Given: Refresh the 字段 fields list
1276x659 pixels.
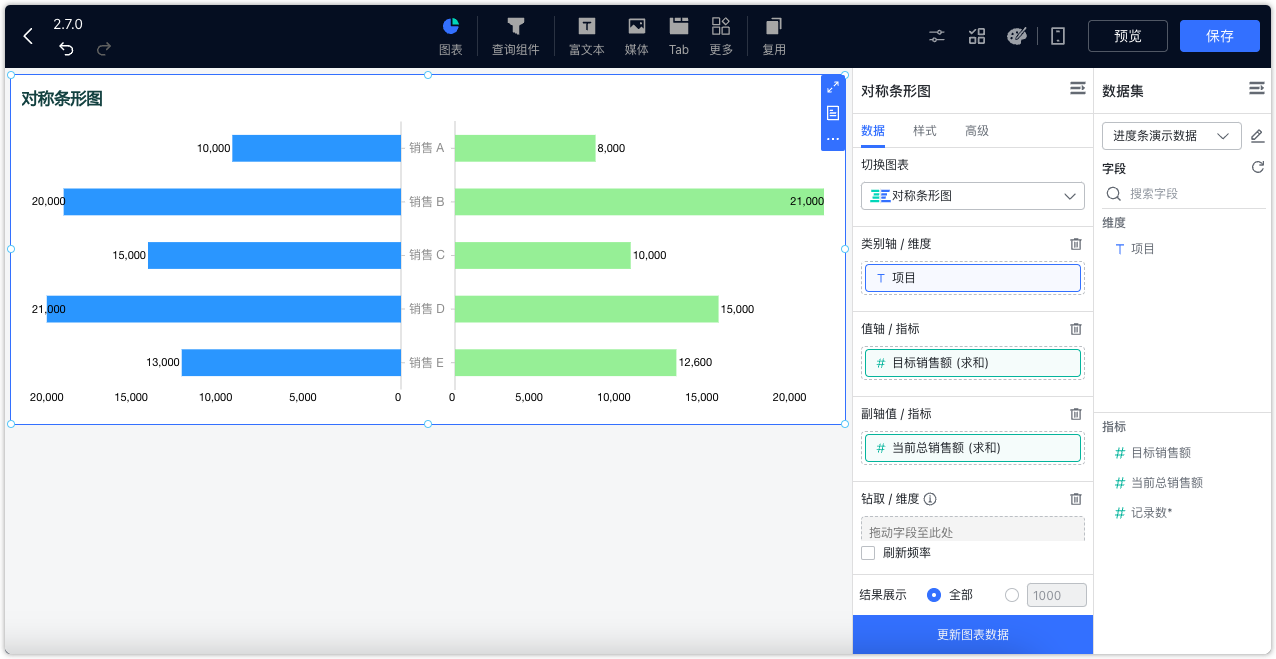Looking at the screenshot, I should coord(1257,167).
